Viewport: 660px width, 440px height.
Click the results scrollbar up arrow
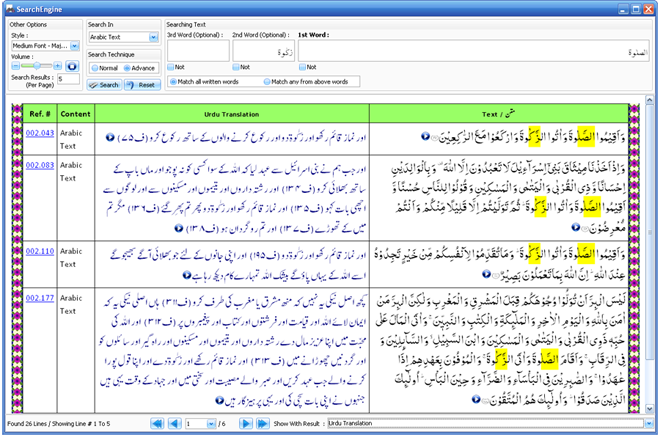(x=649, y=100)
